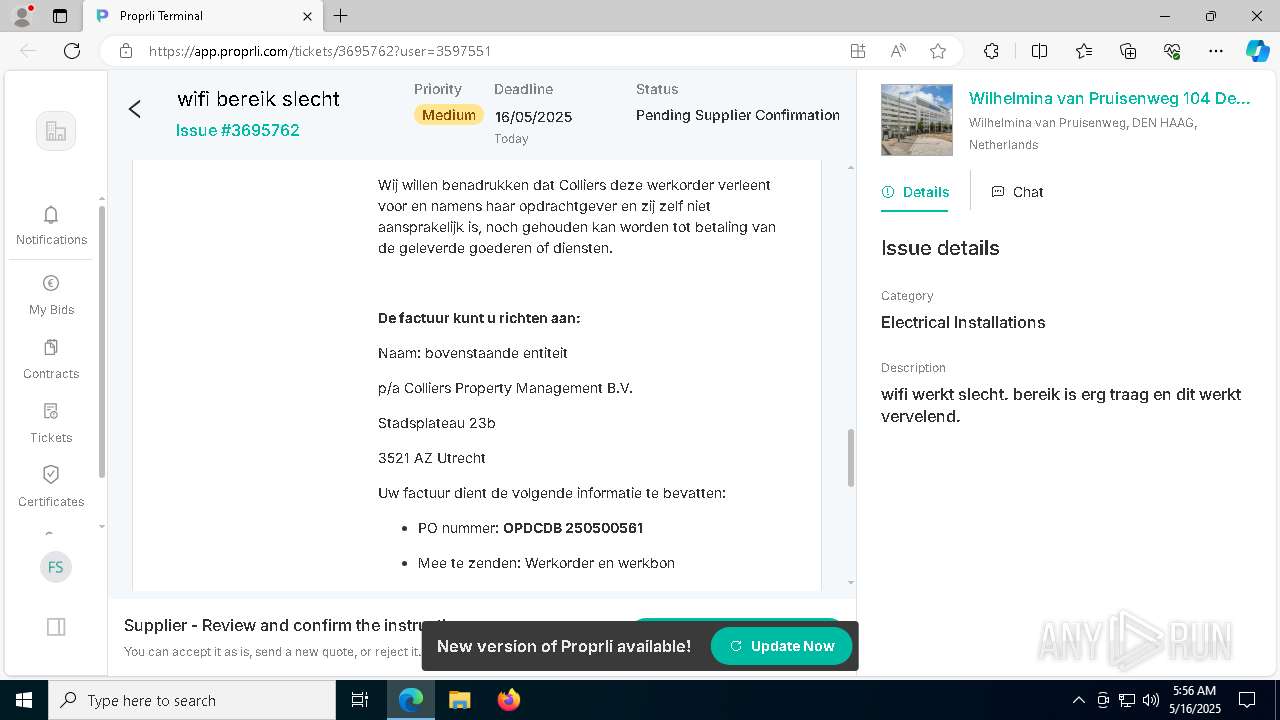The height and width of the screenshot is (720, 1280).
Task: Open Tickets in sidebar
Action: tap(51, 423)
